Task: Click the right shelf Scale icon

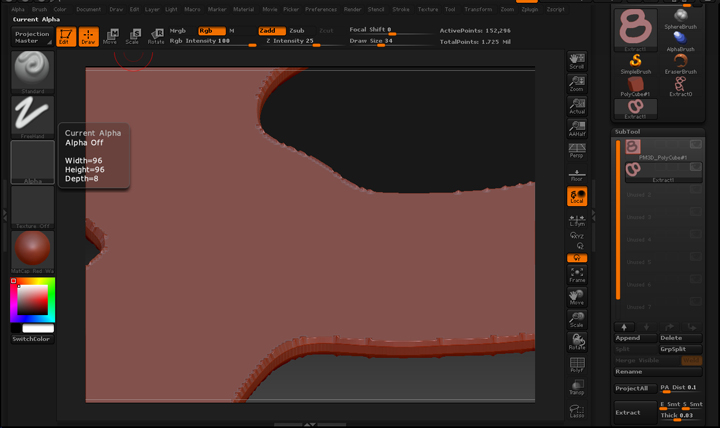Action: click(577, 320)
